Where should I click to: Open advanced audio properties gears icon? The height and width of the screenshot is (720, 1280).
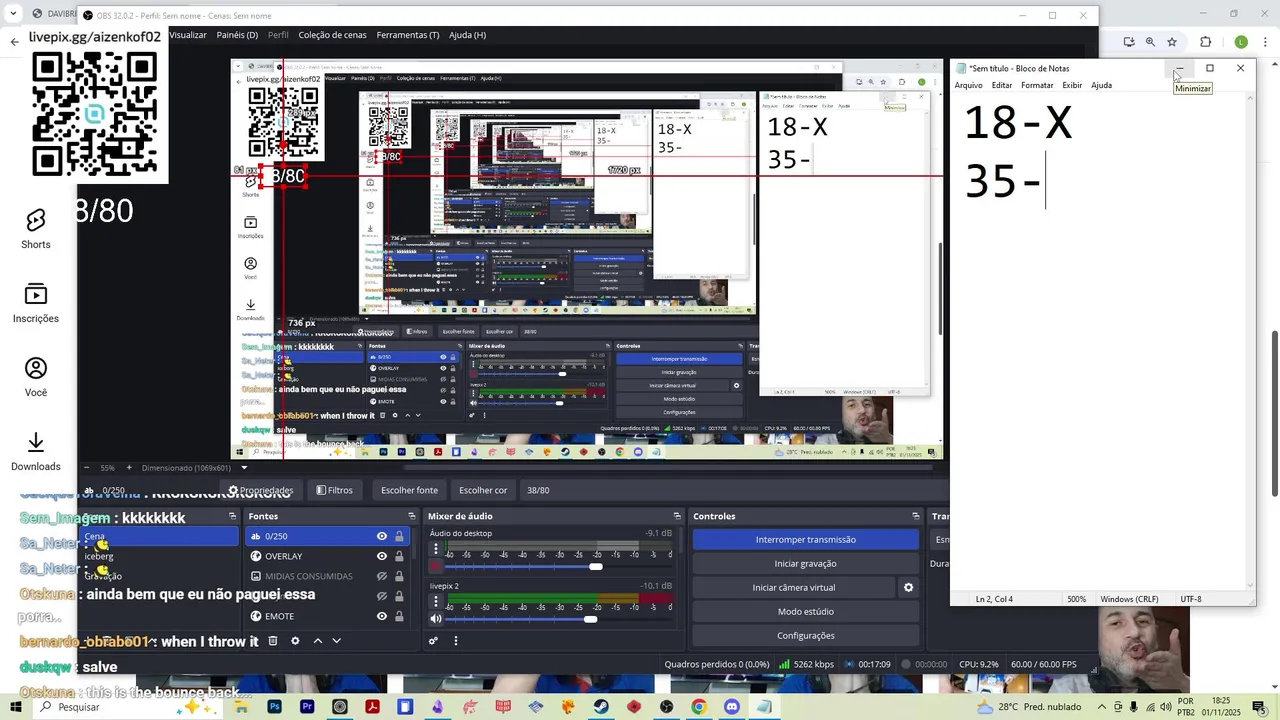433,641
